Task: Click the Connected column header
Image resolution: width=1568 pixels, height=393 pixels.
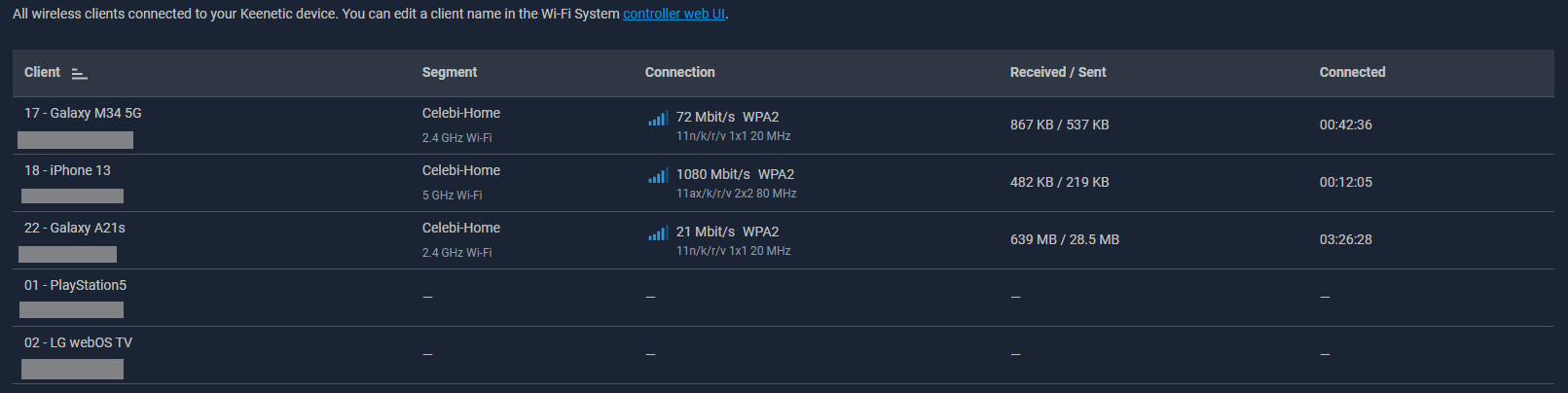Action: tap(1352, 72)
